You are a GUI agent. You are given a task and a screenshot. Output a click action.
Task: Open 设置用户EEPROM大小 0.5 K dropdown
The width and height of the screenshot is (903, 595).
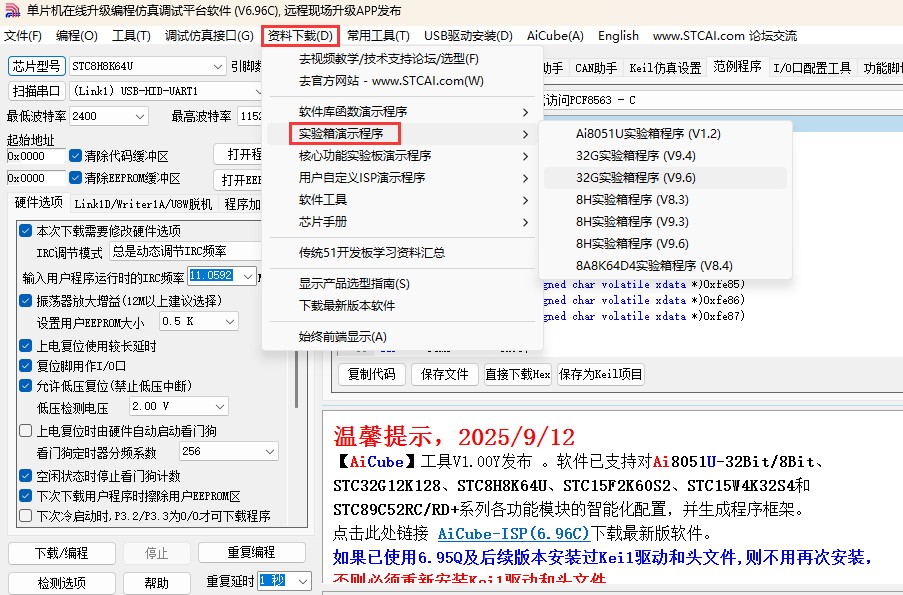(x=199, y=321)
